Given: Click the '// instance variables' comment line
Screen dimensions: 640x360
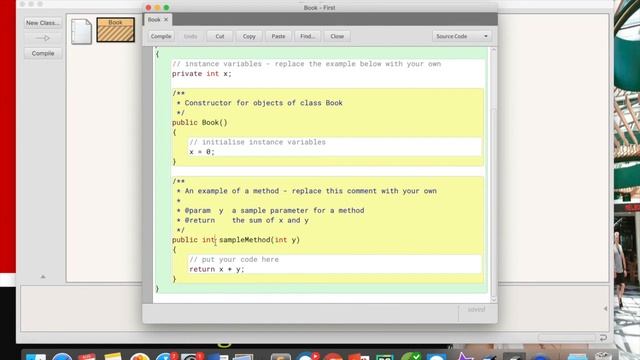Looking at the screenshot, I should (x=307, y=64).
